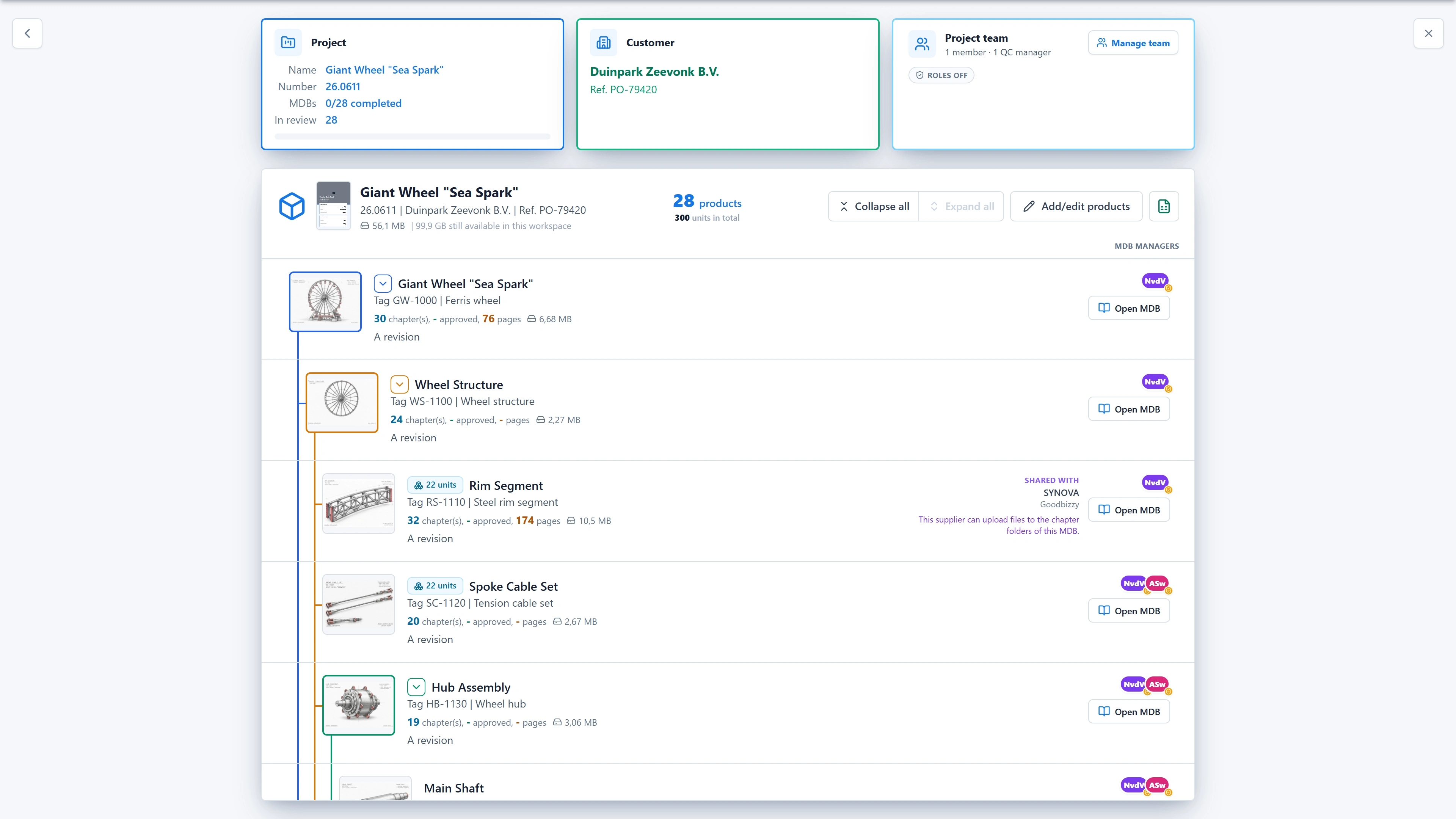The width and height of the screenshot is (1456, 819).
Task: Click the Project team people icon
Action: coord(923,44)
